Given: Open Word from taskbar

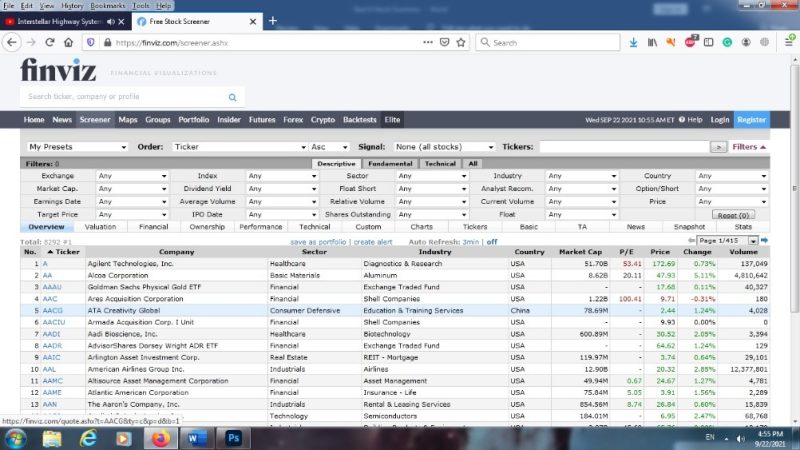Looking at the screenshot, I should [196, 438].
